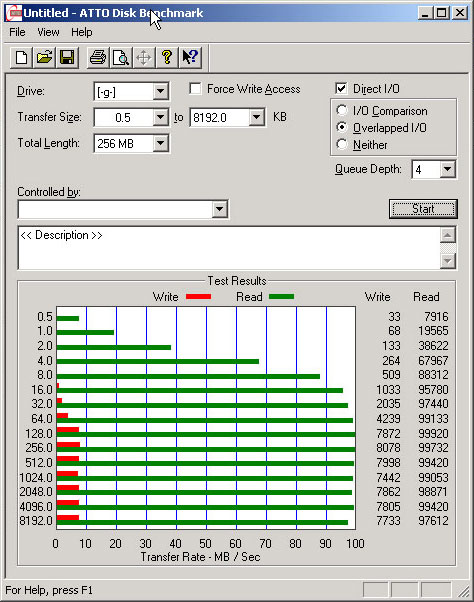Select the Neither radio button
This screenshot has height=602, width=474.
[342, 144]
